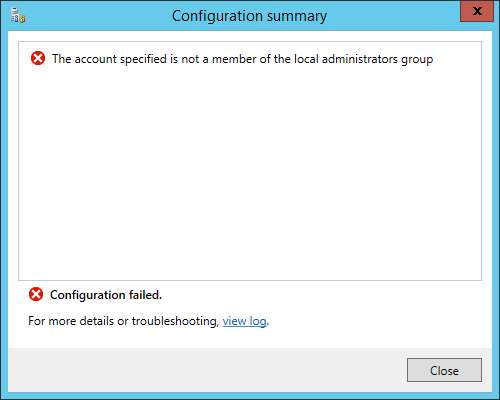Click the gray footer panel beside Close

pyautogui.click(x=207, y=370)
